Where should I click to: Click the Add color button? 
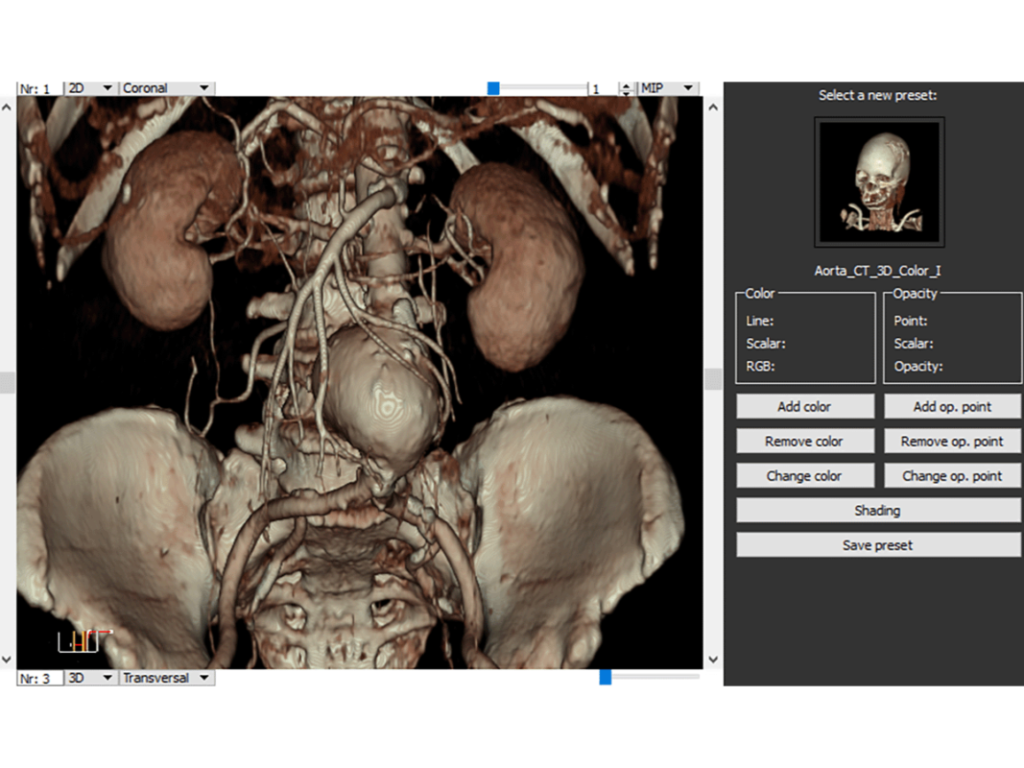(805, 407)
